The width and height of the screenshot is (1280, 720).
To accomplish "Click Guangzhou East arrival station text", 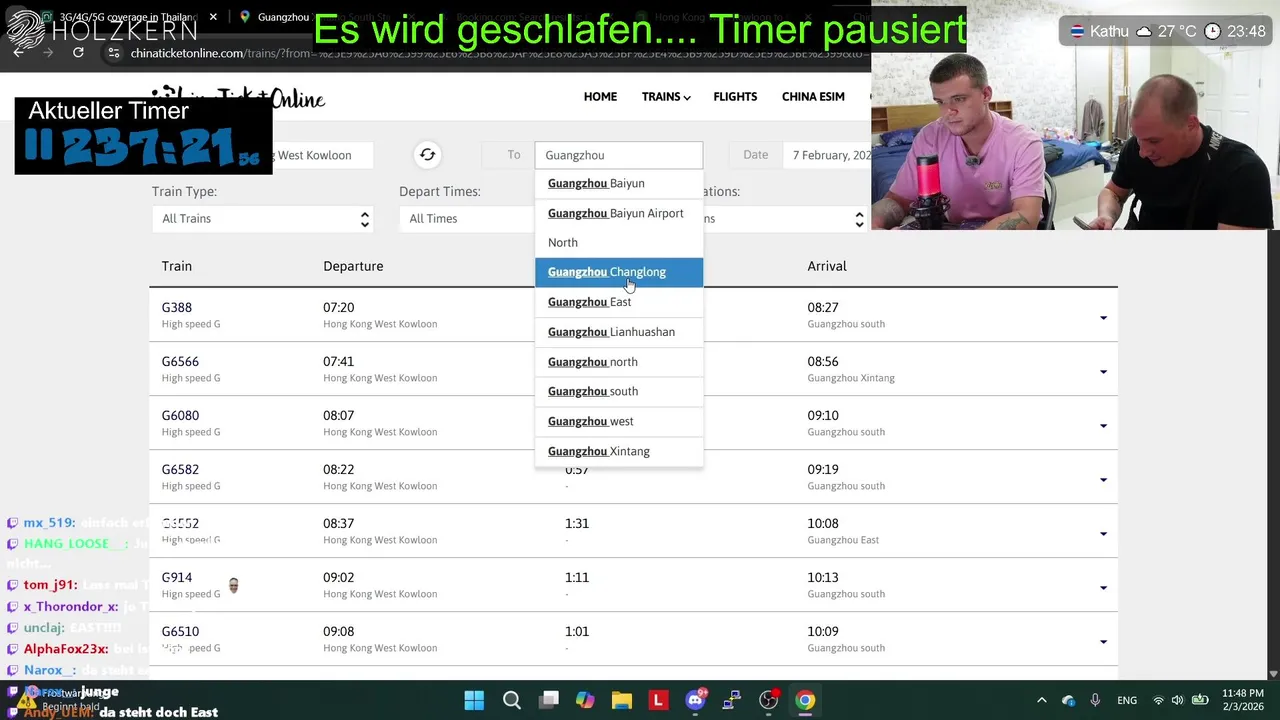I will coord(843,540).
